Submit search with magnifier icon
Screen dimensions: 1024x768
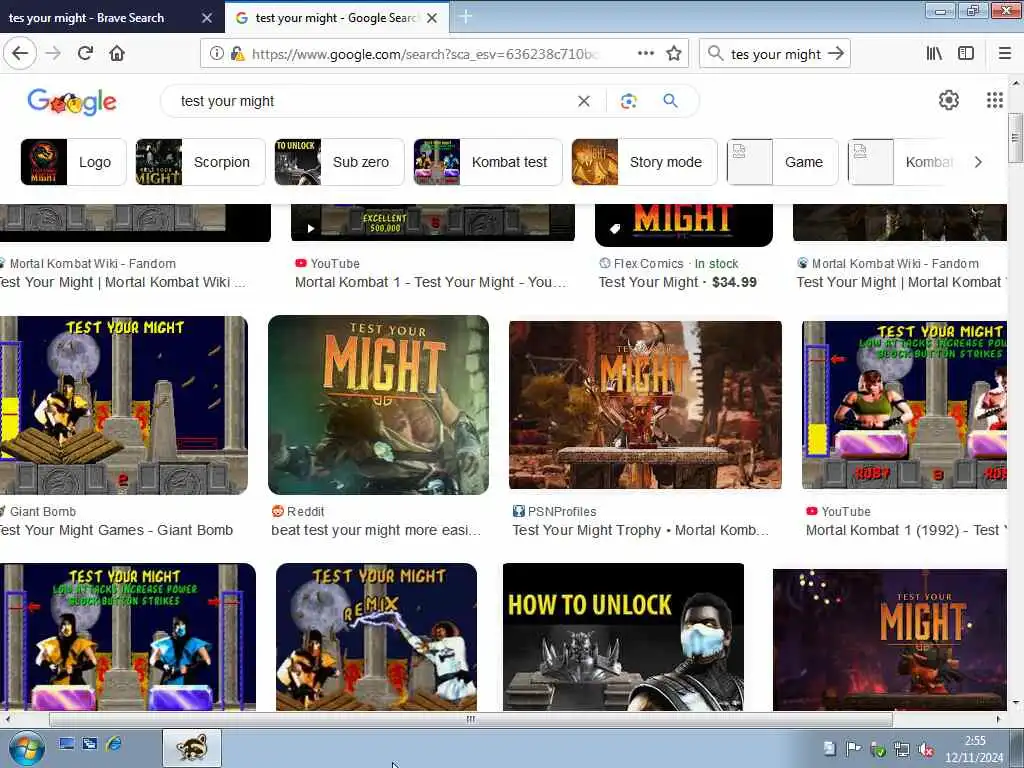(x=670, y=101)
